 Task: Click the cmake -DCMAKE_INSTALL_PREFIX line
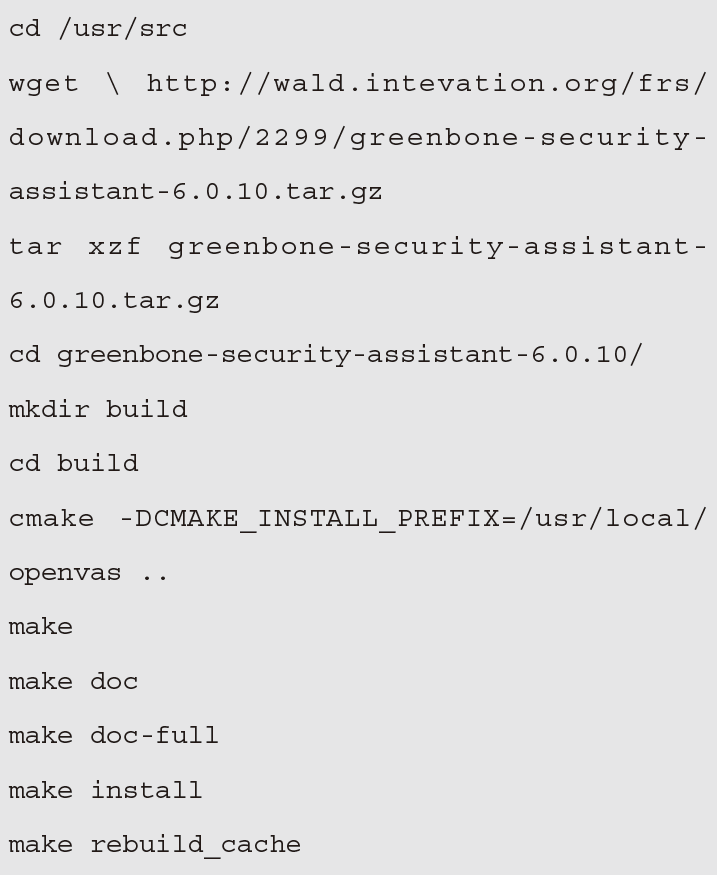[358, 519]
